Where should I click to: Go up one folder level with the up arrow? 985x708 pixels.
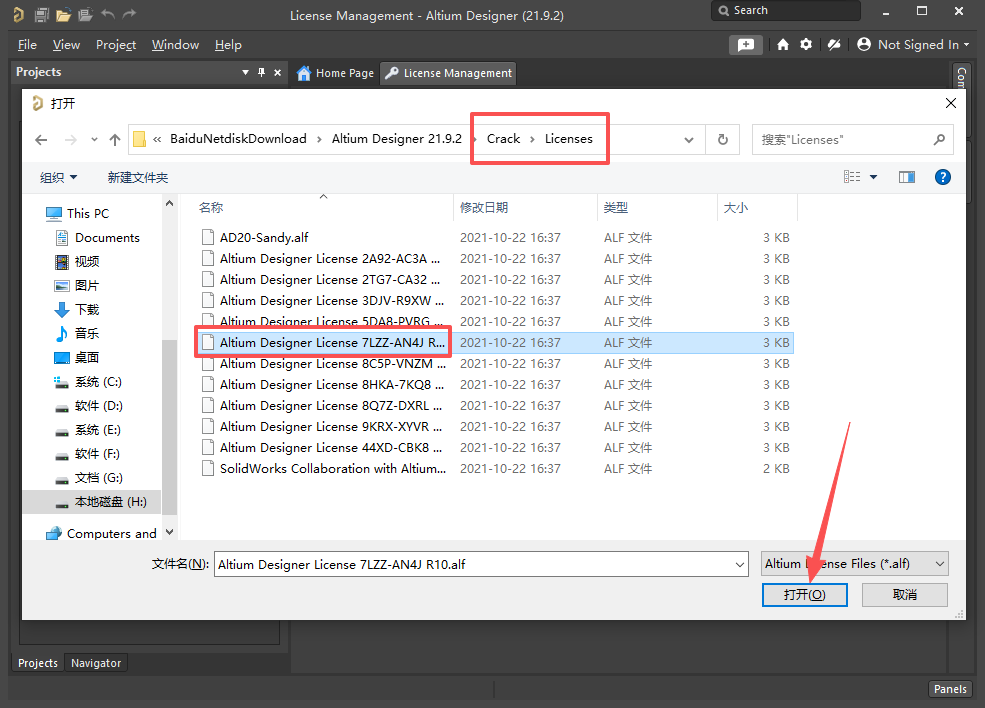tap(115, 140)
